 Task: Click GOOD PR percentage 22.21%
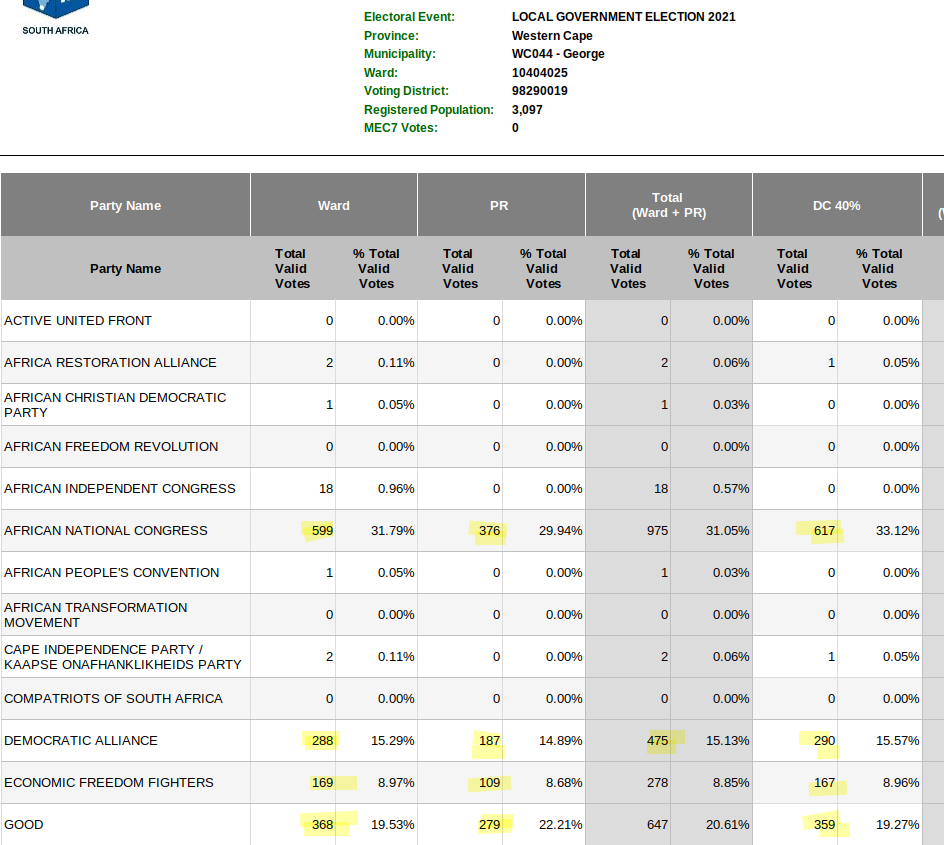[x=560, y=825]
